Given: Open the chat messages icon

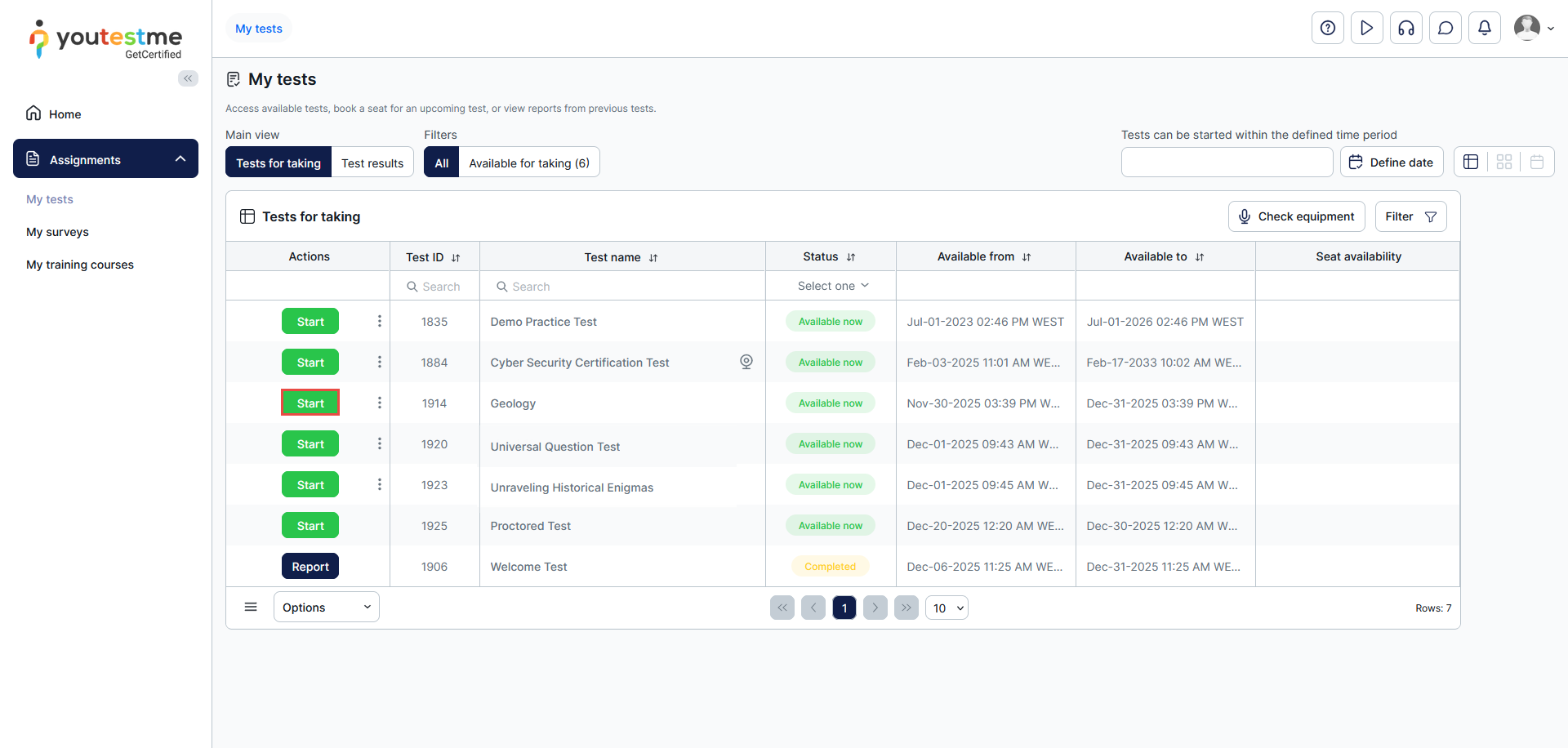Looking at the screenshot, I should click(1445, 29).
